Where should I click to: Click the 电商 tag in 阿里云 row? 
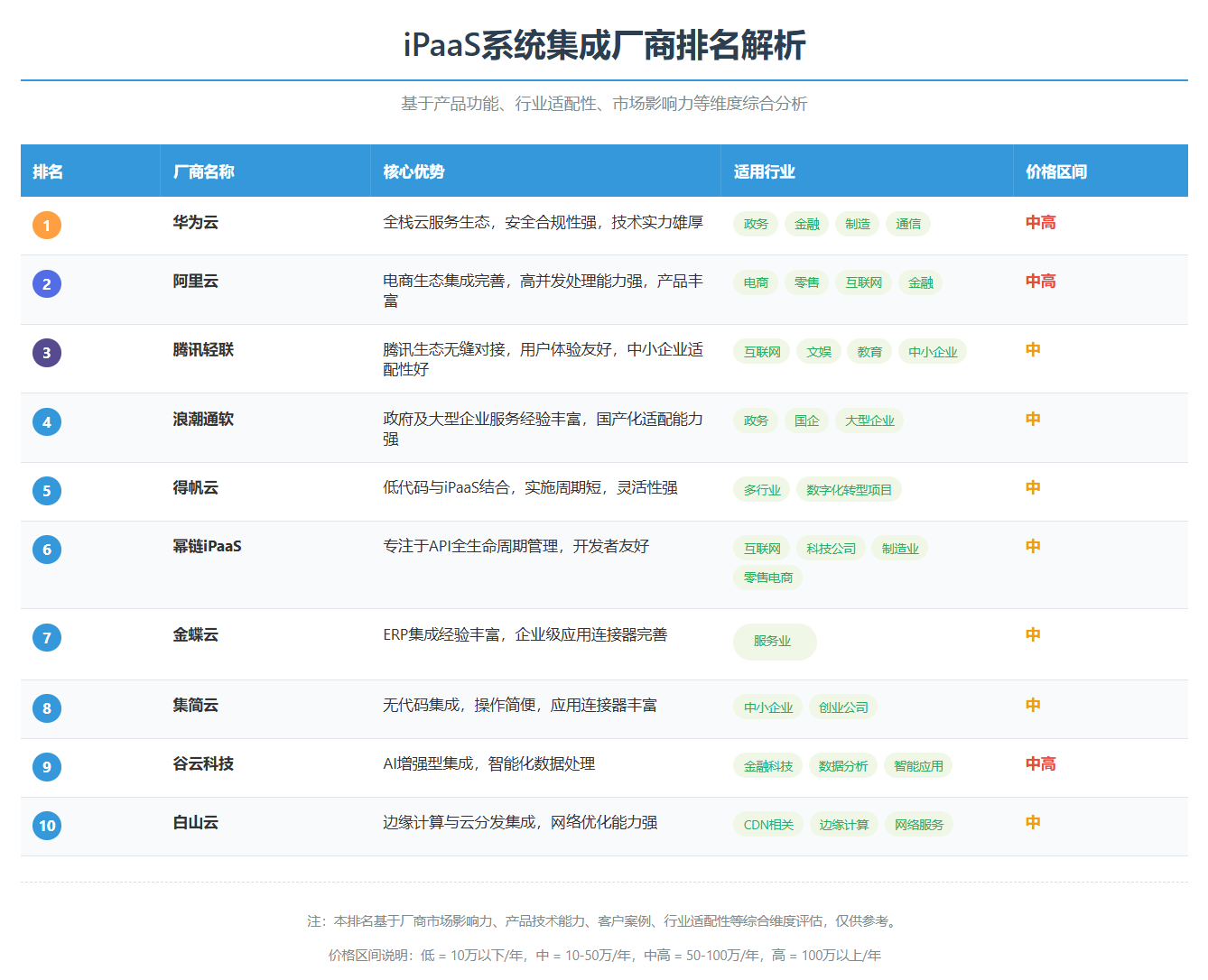coord(755,282)
